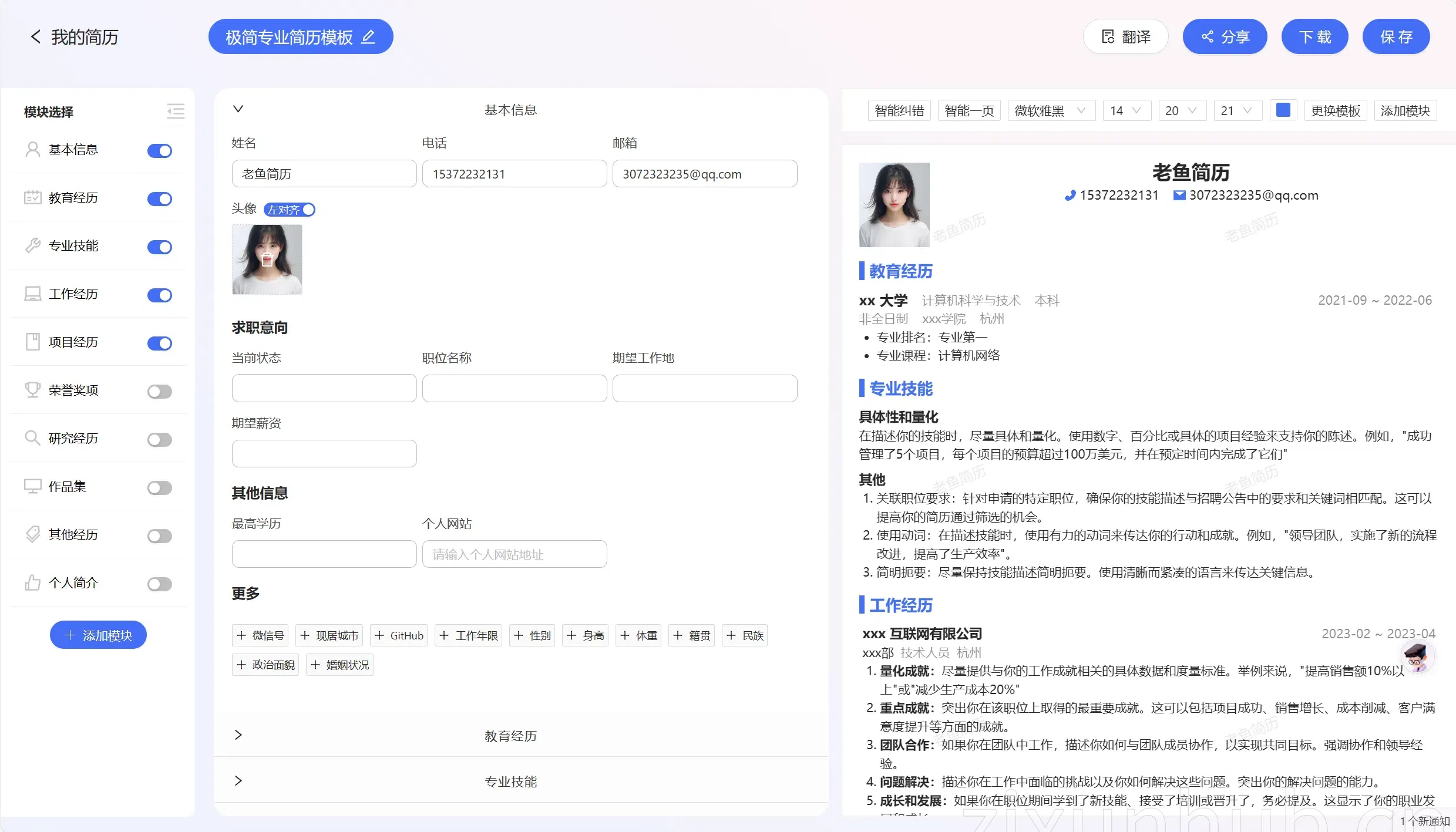The width and height of the screenshot is (1456, 832).
Task: Select 基本信息 in the module list
Action: (73, 150)
